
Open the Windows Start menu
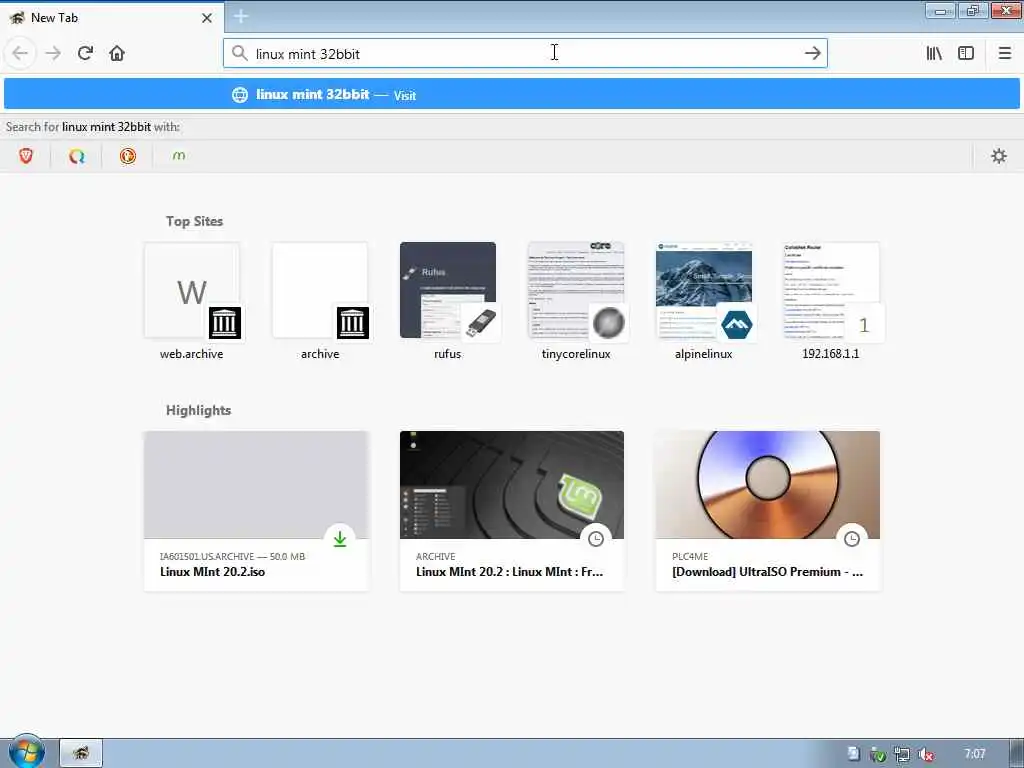(26, 752)
